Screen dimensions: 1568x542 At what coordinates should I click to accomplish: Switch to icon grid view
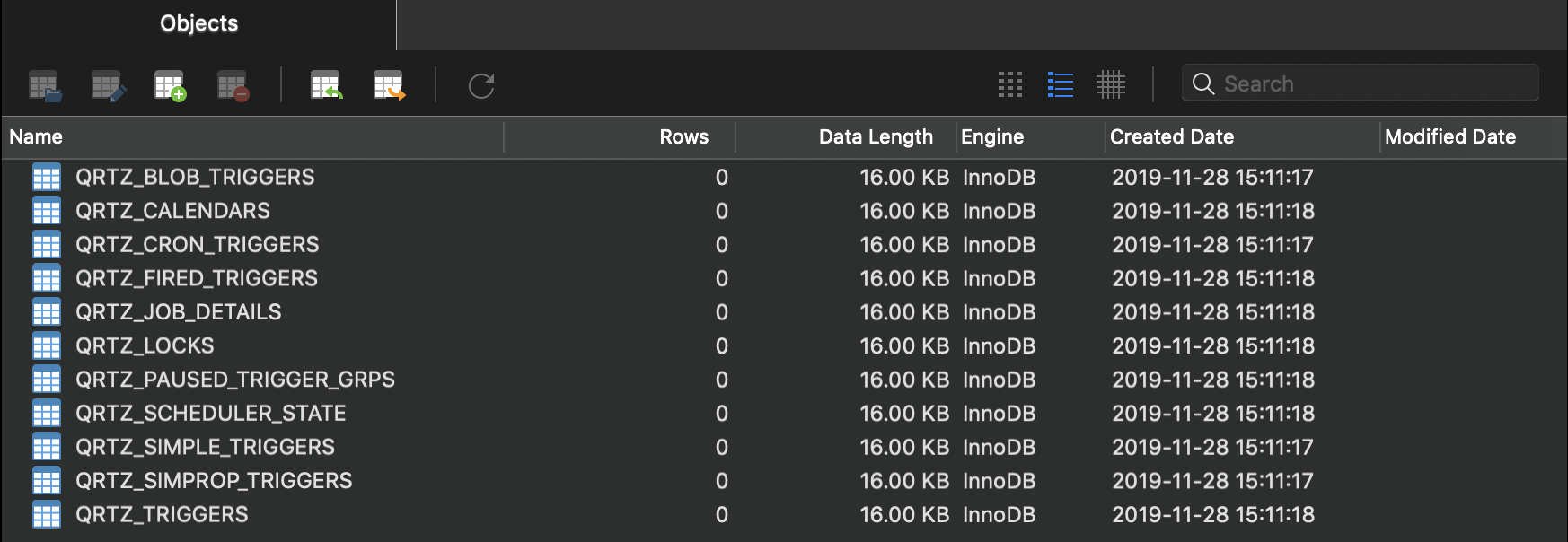pyautogui.click(x=1010, y=84)
